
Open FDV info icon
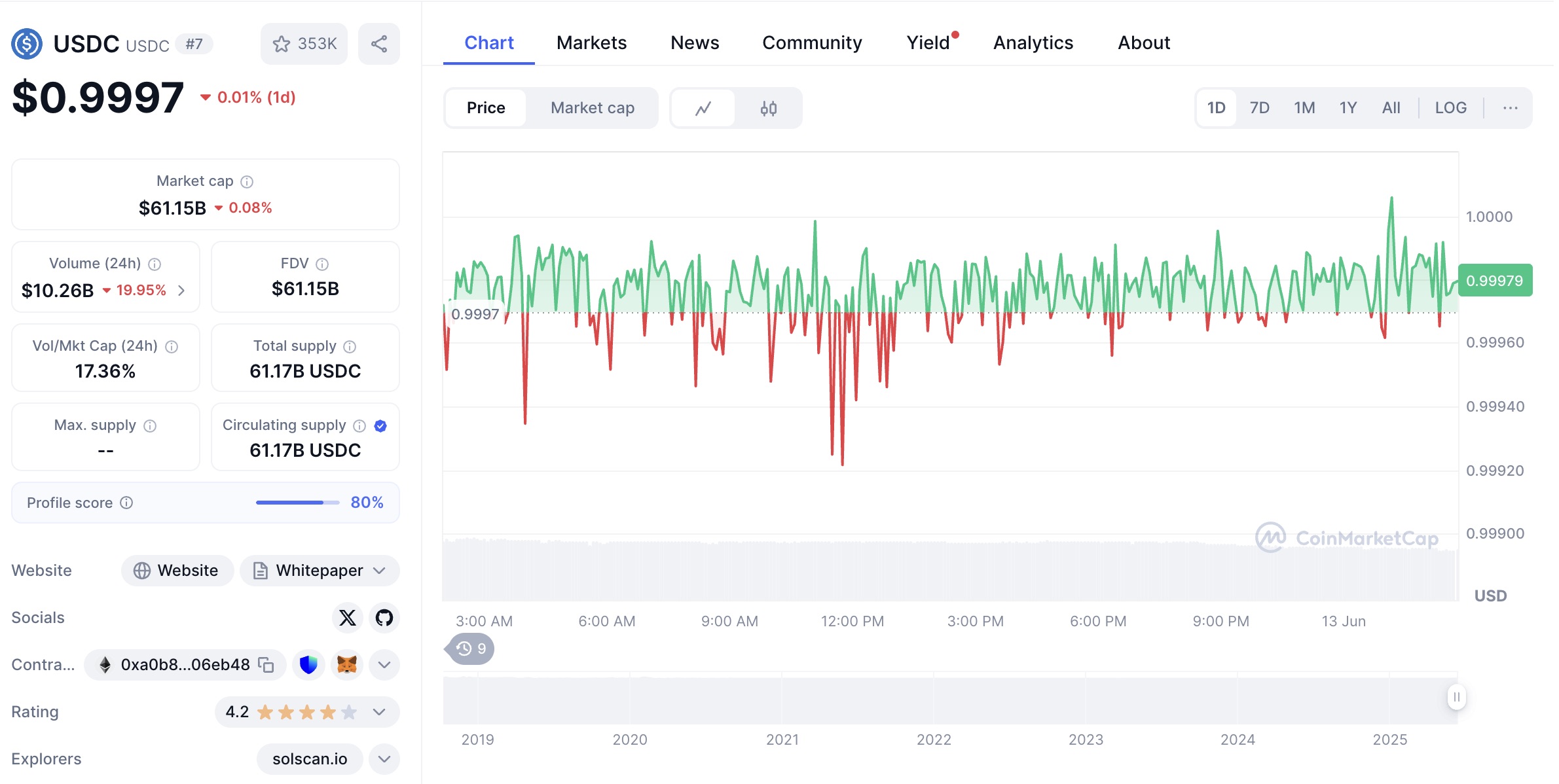click(322, 264)
